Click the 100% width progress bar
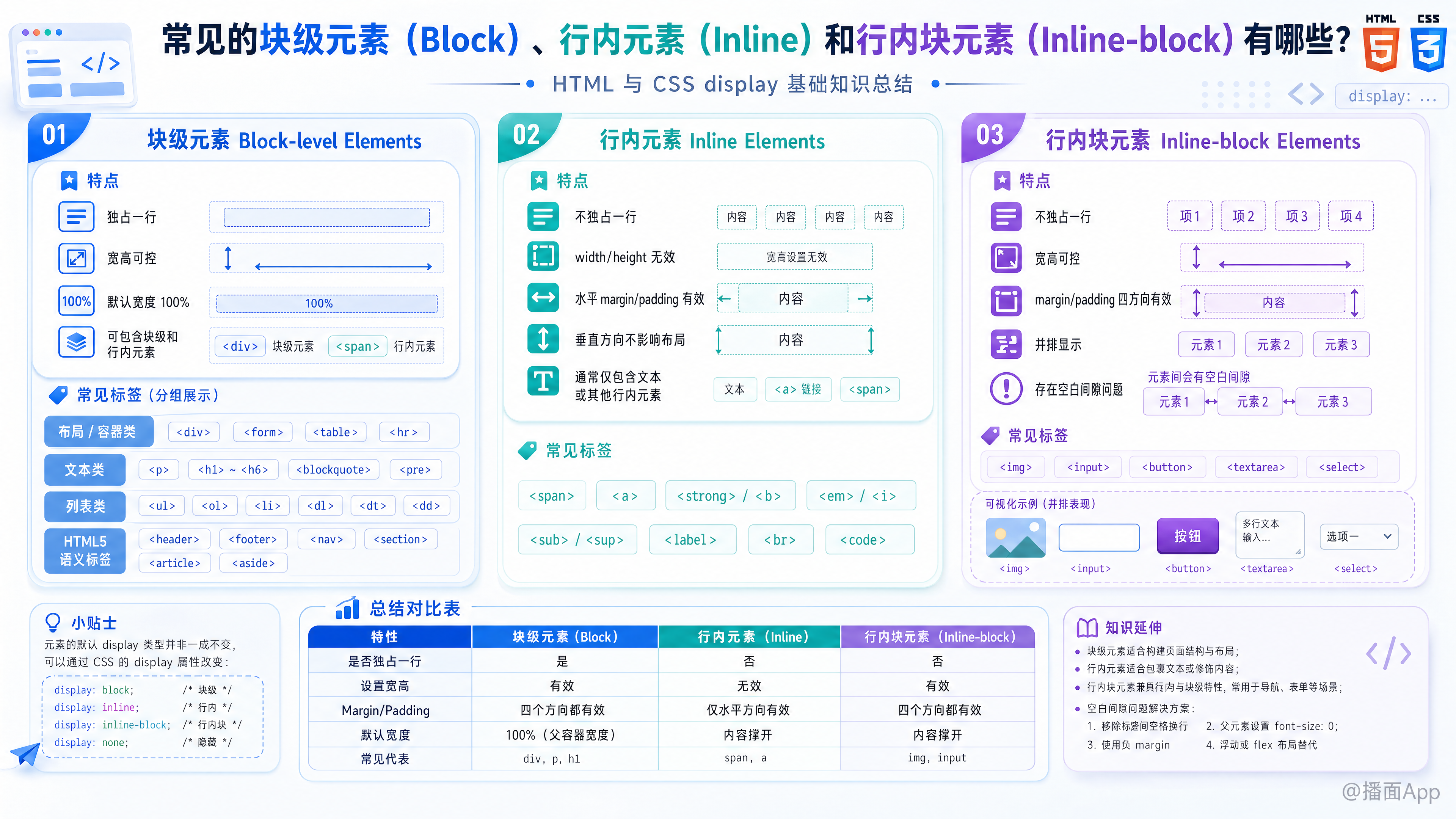Viewport: 1456px width, 819px height. pos(327,303)
